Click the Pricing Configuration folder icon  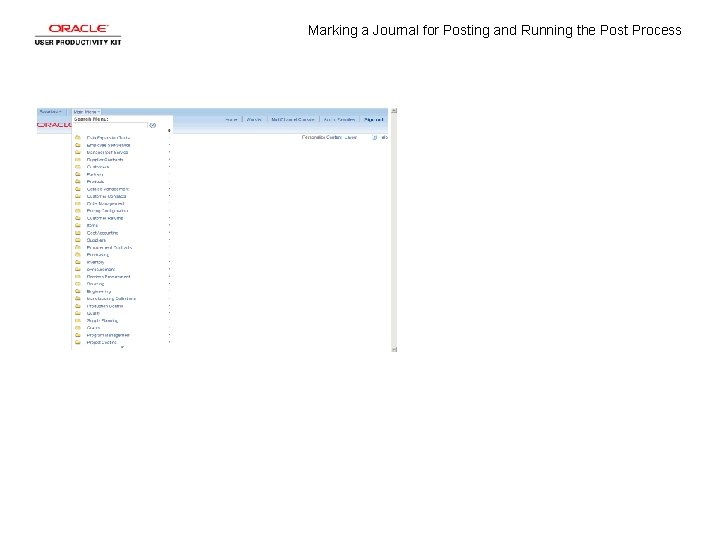(x=78, y=211)
